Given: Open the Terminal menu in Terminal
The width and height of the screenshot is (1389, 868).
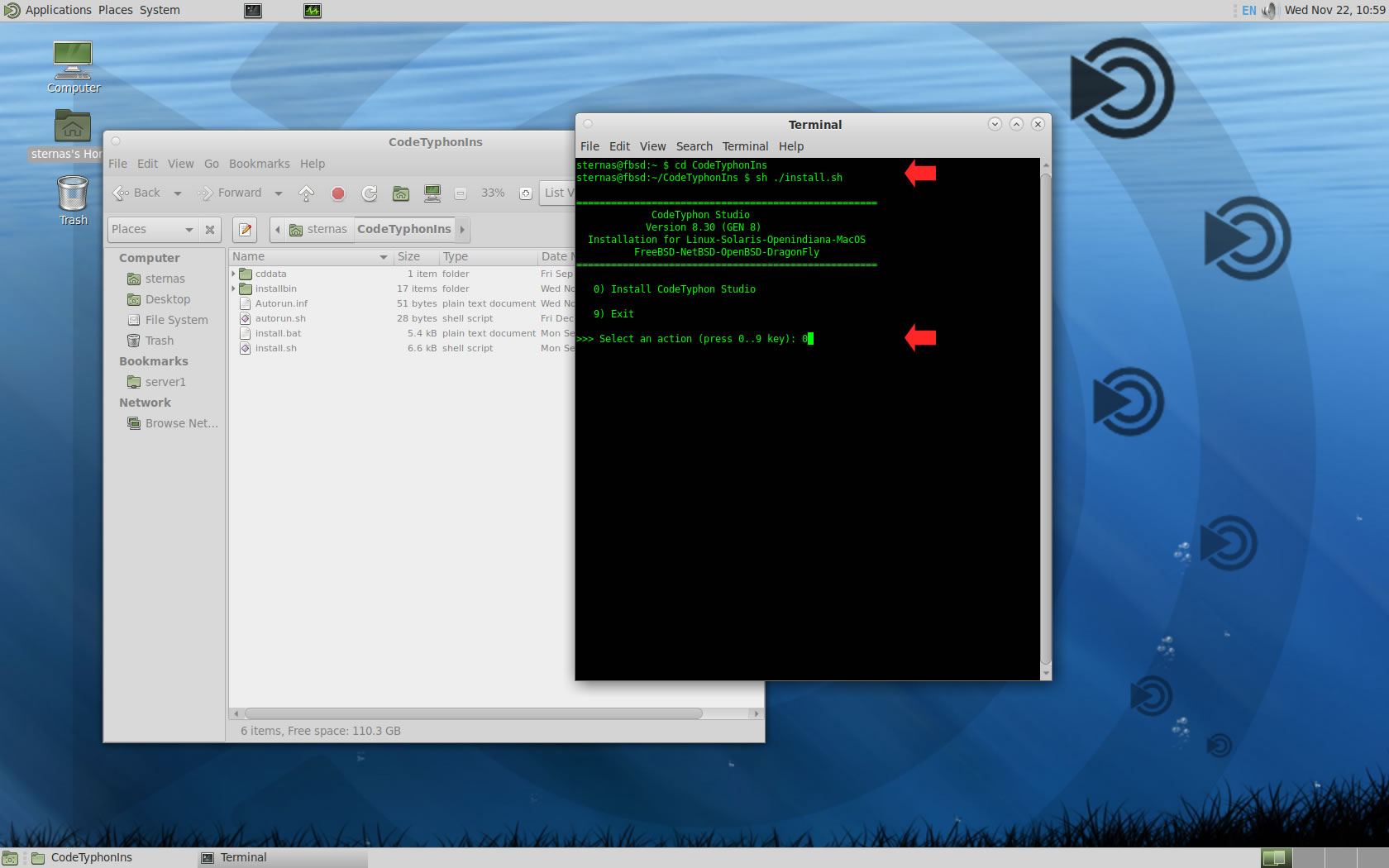Looking at the screenshot, I should [746, 146].
